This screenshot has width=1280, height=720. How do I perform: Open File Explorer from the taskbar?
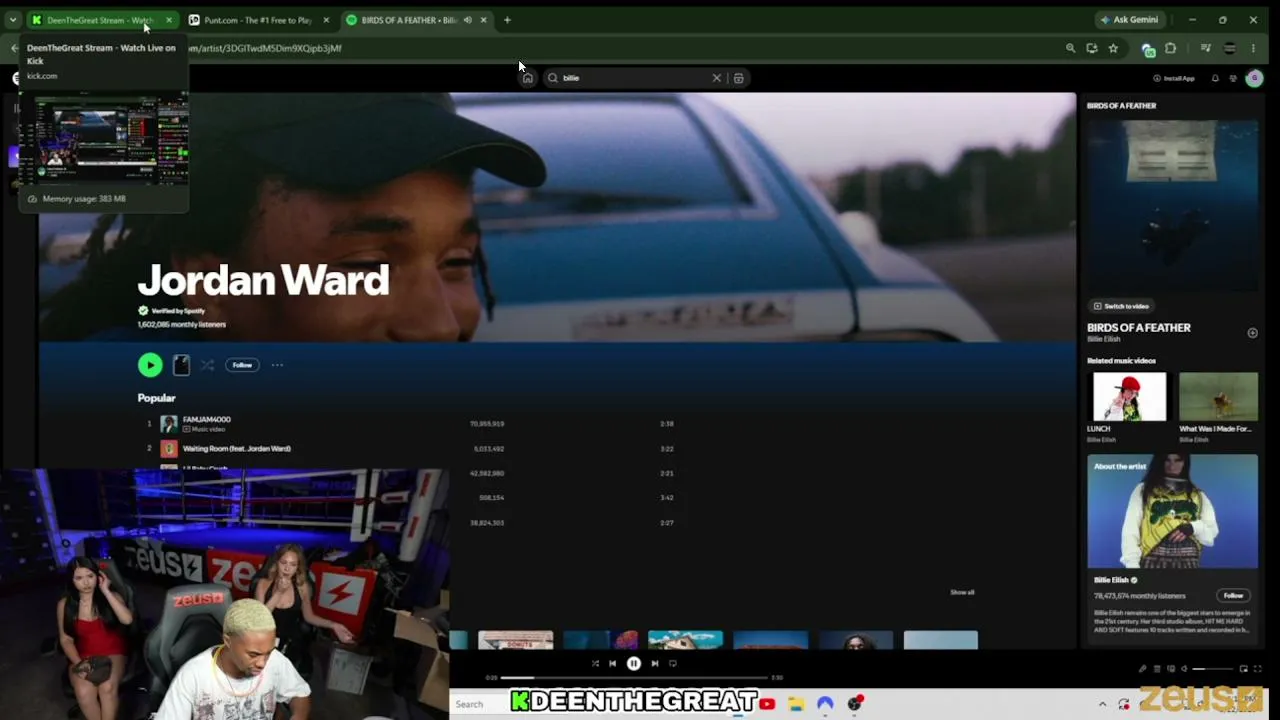[796, 704]
